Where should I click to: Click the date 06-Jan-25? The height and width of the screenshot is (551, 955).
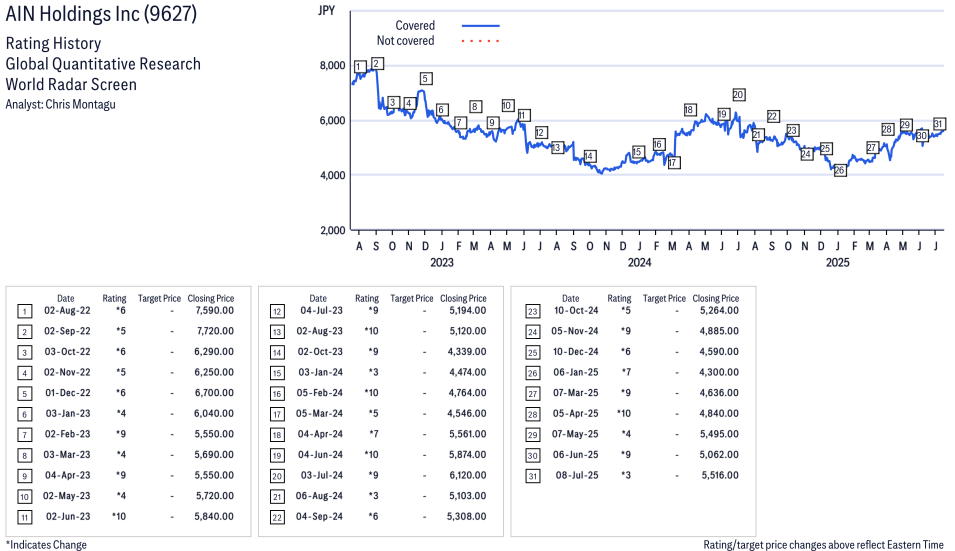click(576, 372)
